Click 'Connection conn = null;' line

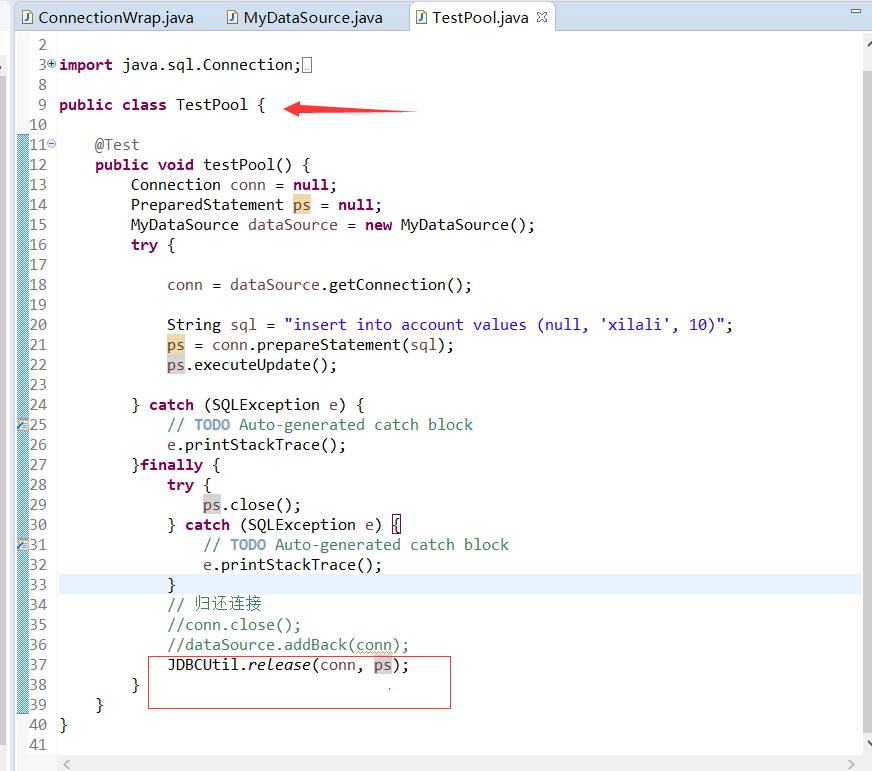click(x=234, y=185)
